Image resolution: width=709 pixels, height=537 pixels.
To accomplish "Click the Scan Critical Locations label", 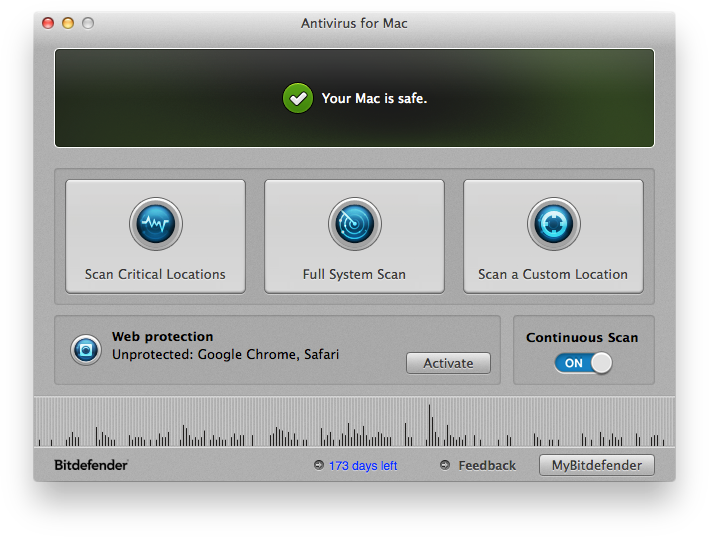I will [x=155, y=274].
